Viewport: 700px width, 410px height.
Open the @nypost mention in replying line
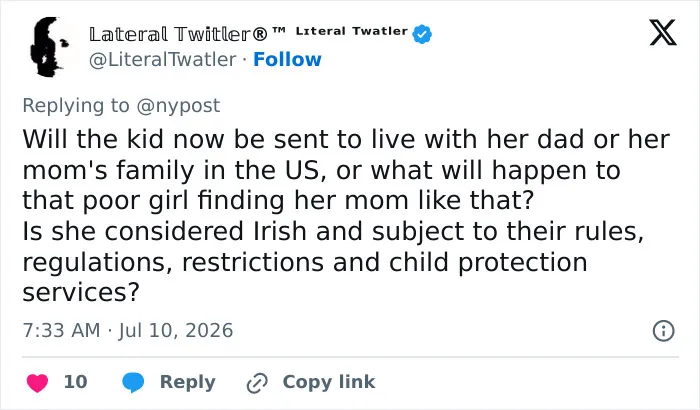pyautogui.click(x=178, y=106)
